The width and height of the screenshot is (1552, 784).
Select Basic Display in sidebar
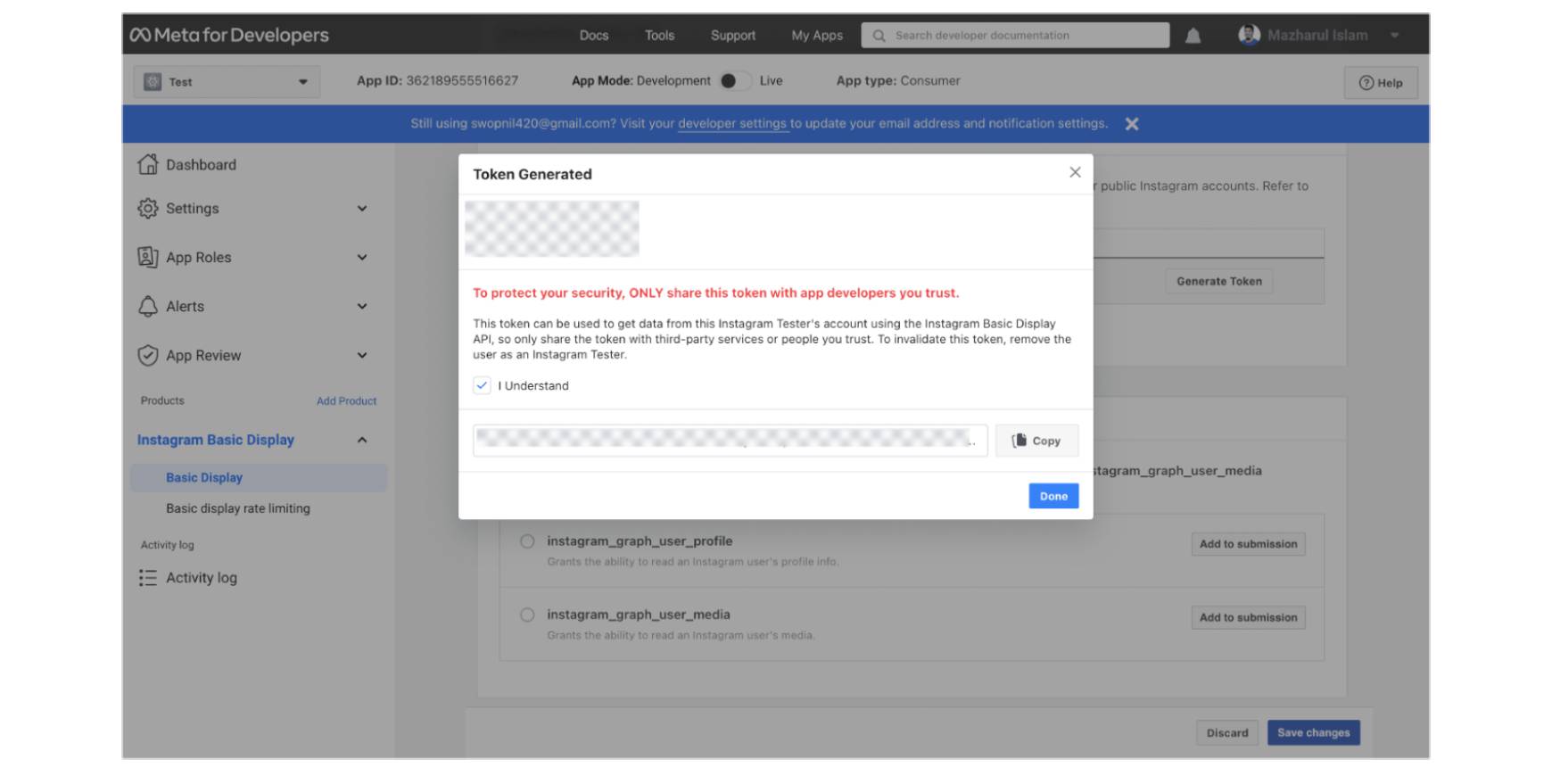[259, 478]
